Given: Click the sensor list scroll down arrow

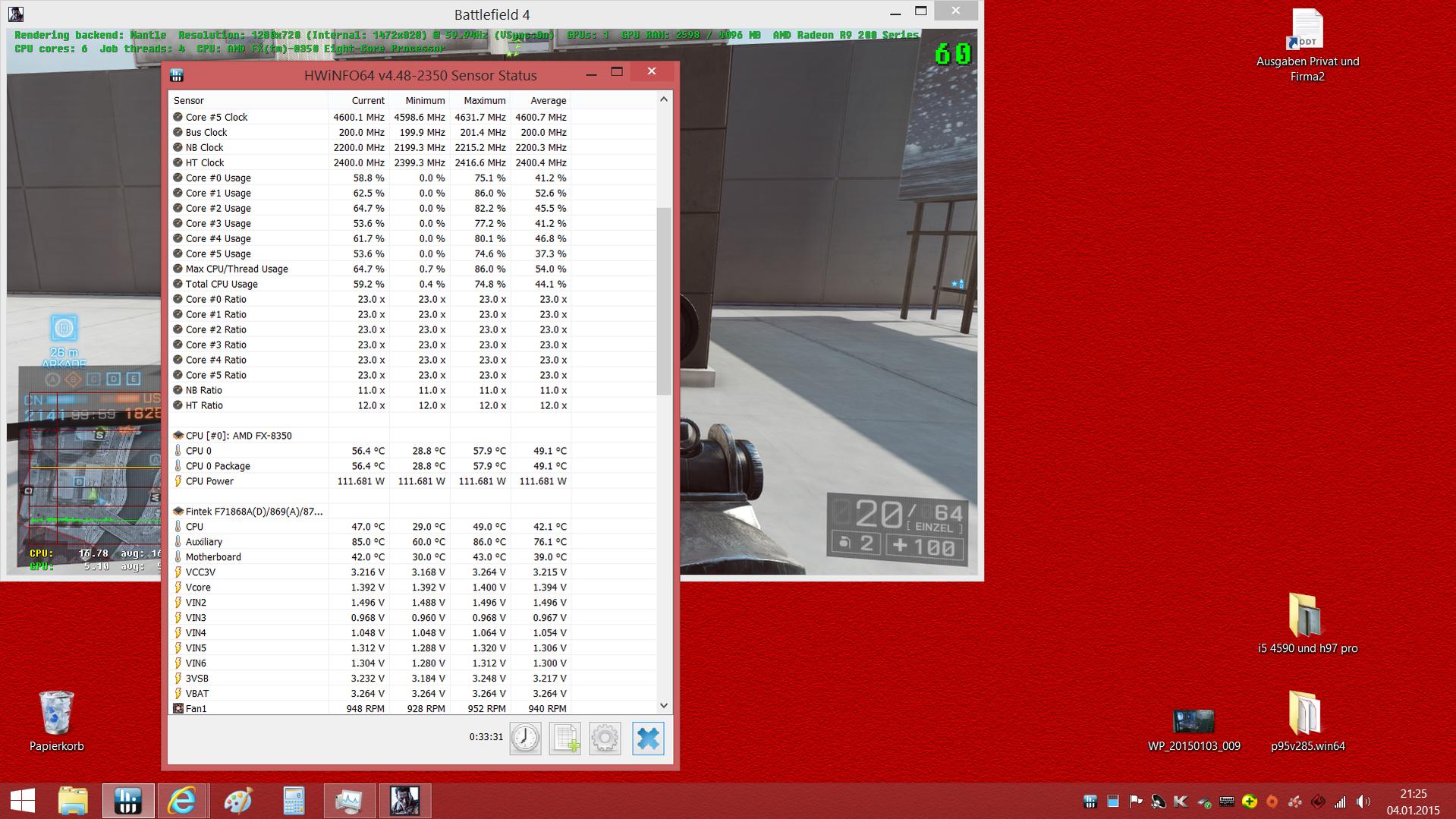Looking at the screenshot, I should (x=664, y=705).
